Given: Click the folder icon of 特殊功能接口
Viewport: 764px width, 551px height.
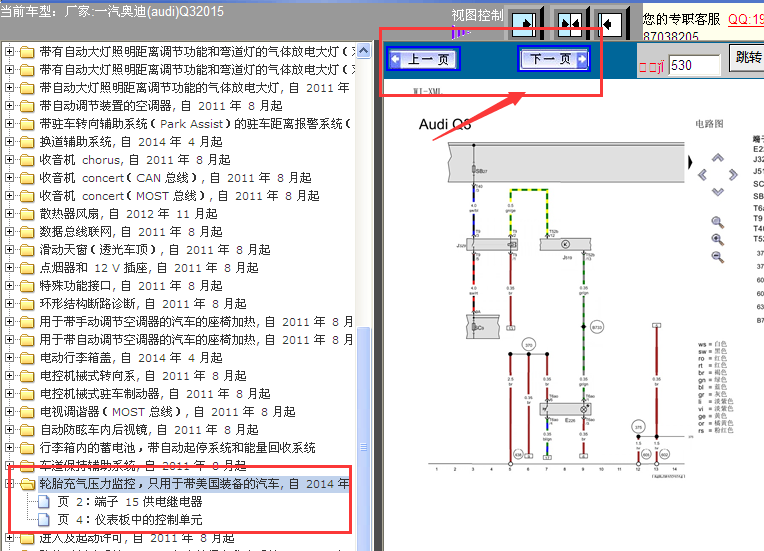Looking at the screenshot, I should coord(27,286).
